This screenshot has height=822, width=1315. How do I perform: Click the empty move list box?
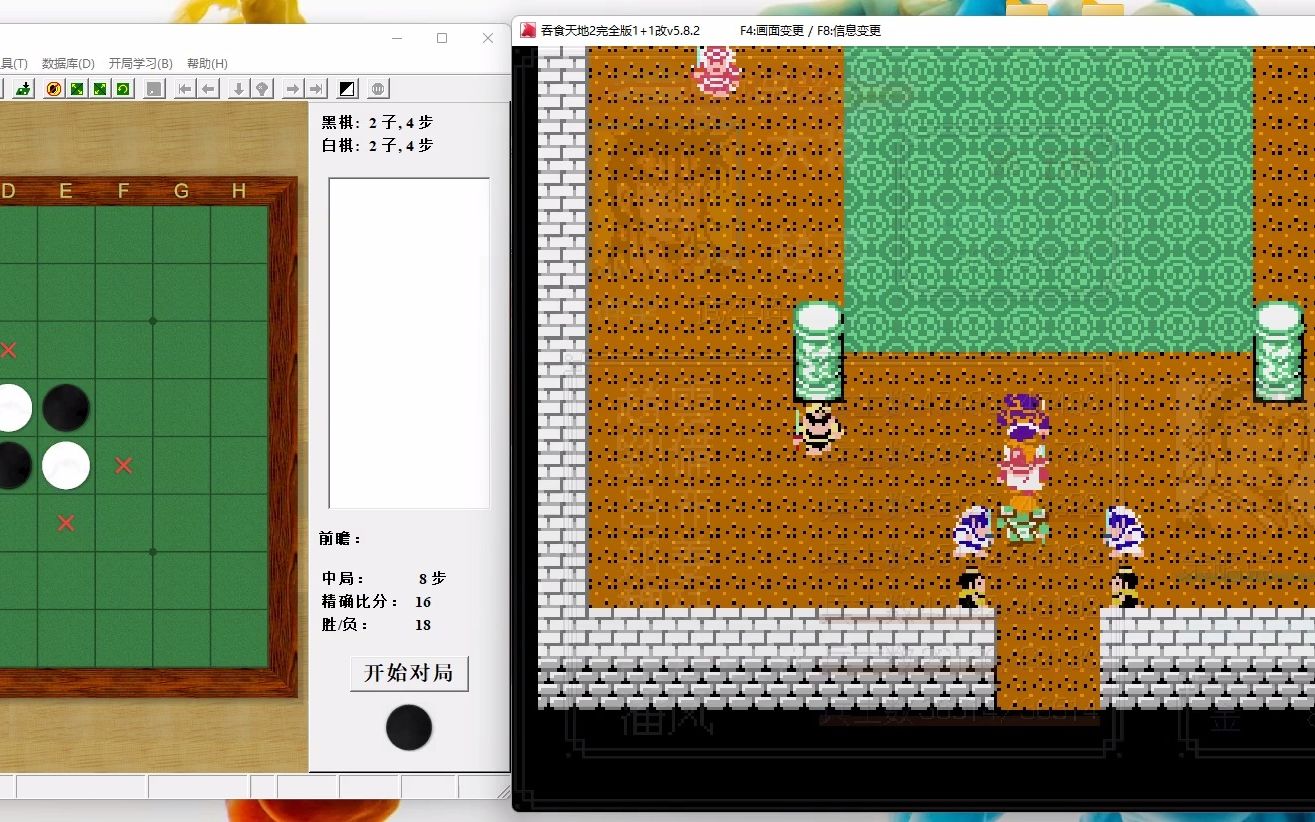click(x=409, y=343)
